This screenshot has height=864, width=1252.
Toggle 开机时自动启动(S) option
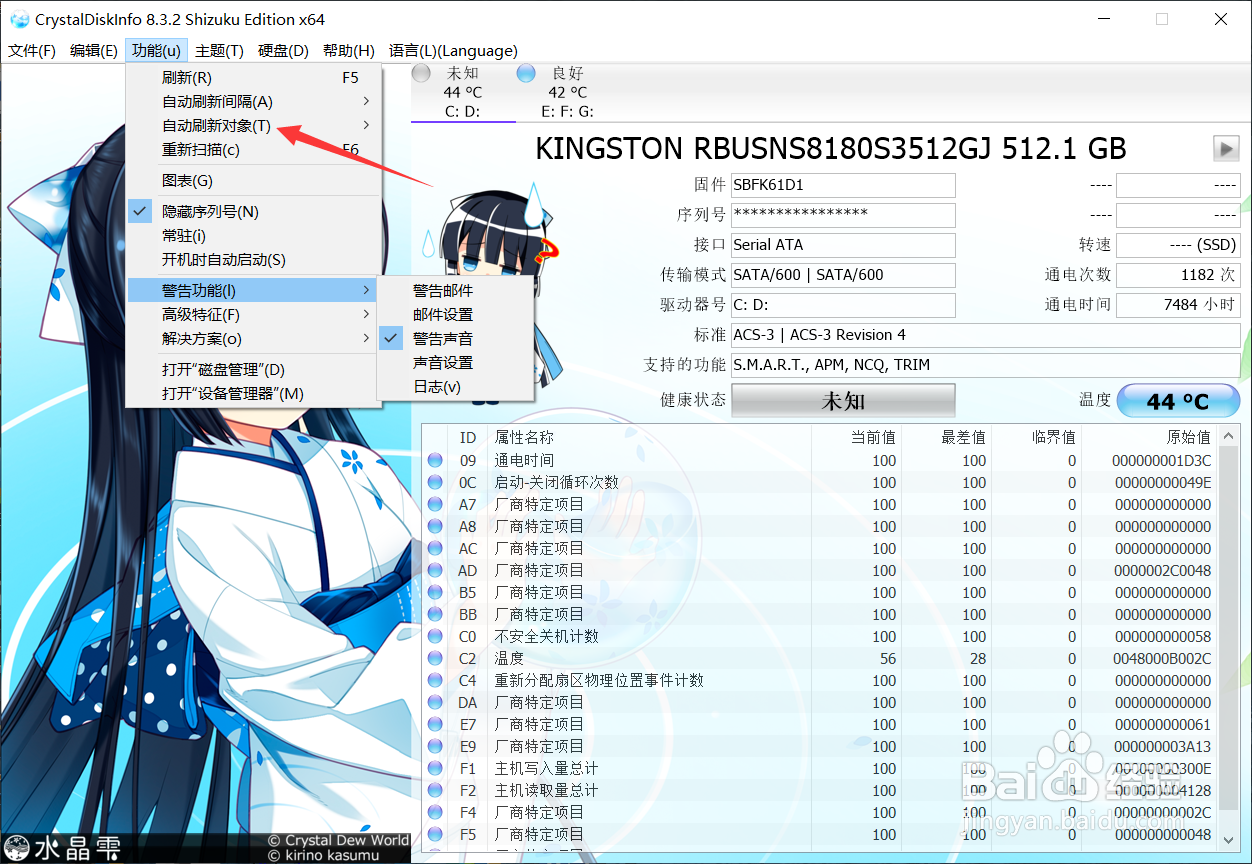[253, 260]
